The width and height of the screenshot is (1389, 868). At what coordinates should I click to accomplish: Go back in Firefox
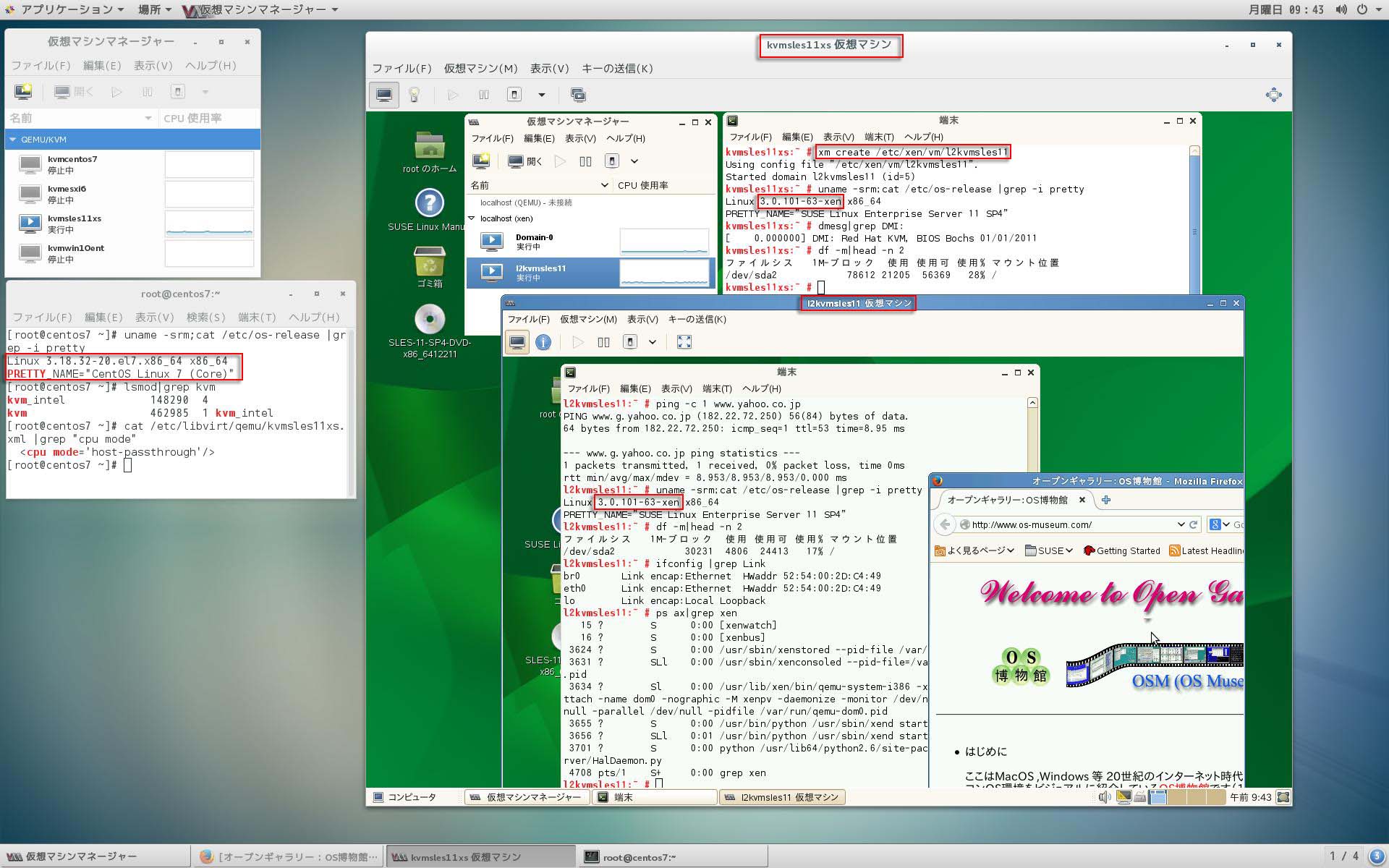pyautogui.click(x=945, y=524)
